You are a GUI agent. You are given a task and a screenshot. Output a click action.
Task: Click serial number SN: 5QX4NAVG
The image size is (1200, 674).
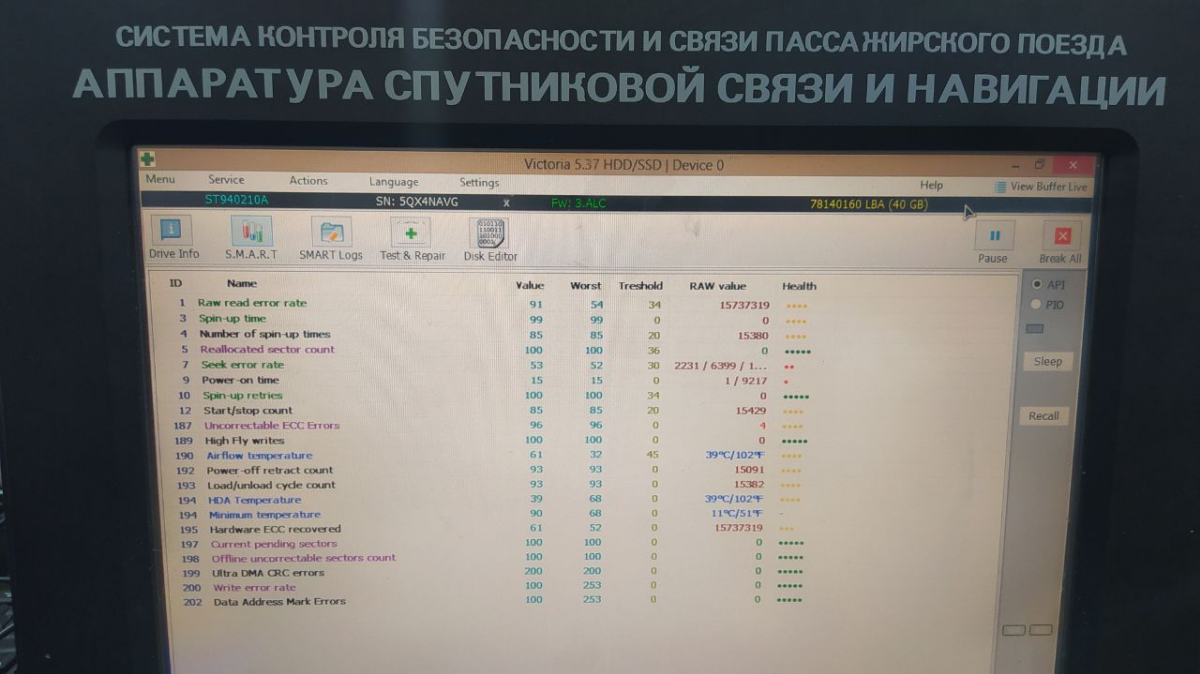pyautogui.click(x=417, y=202)
